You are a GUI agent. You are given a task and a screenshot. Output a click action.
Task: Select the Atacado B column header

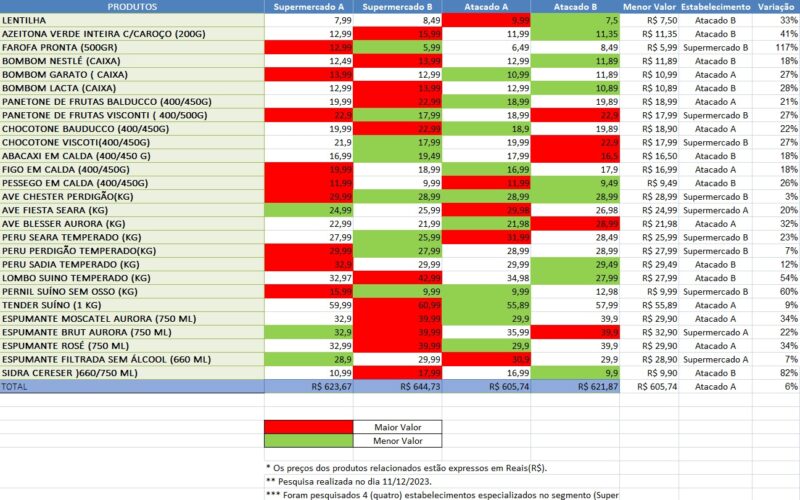click(575, 7)
